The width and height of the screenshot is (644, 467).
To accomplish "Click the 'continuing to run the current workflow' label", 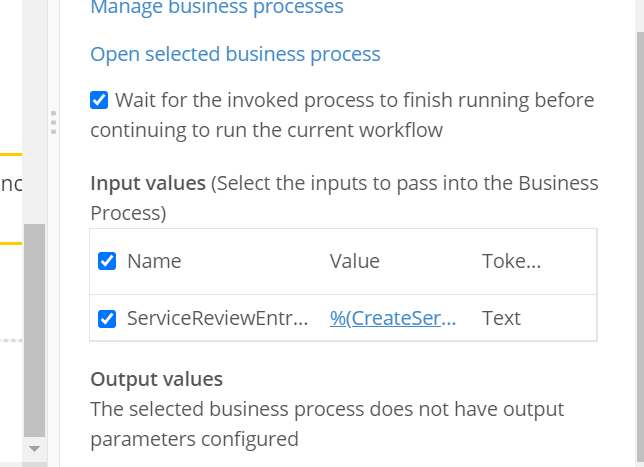I will 266,130.
